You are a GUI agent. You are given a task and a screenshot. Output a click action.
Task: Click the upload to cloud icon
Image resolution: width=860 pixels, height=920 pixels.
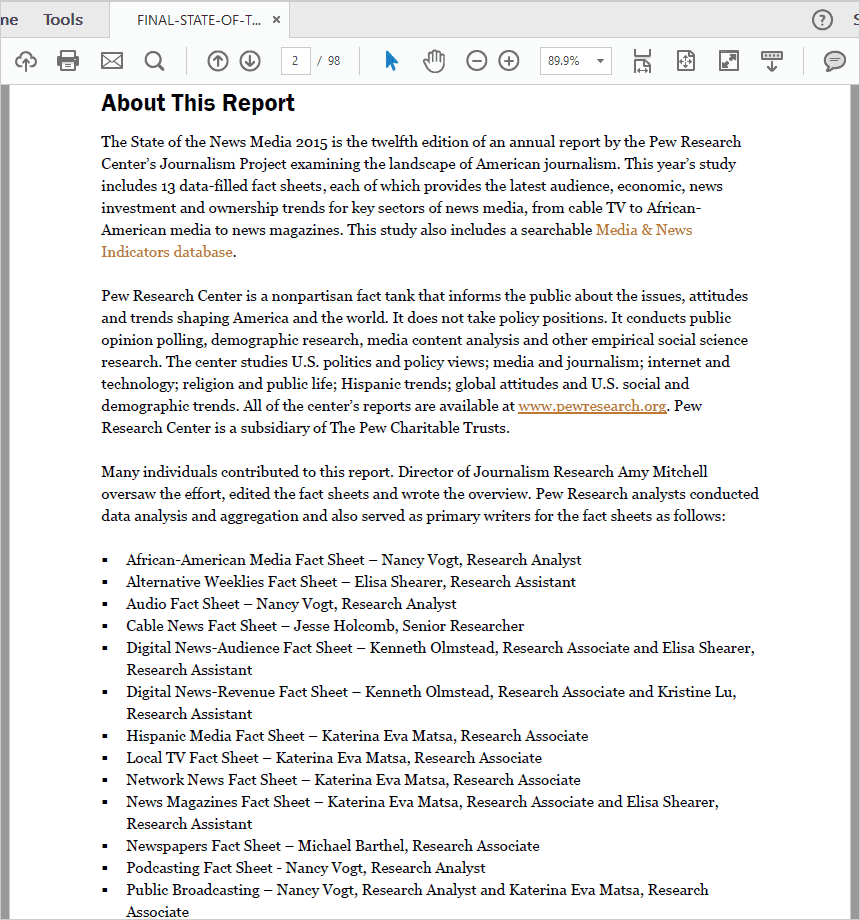(26, 60)
